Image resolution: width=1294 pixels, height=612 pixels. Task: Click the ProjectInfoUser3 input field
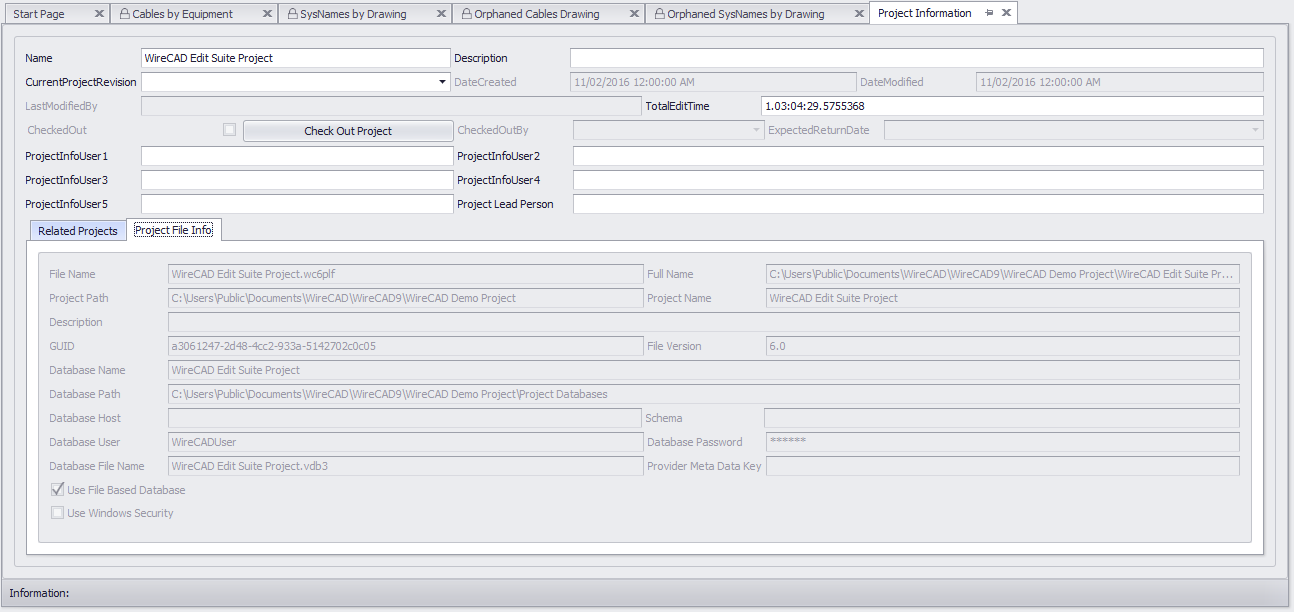pyautogui.click(x=297, y=180)
